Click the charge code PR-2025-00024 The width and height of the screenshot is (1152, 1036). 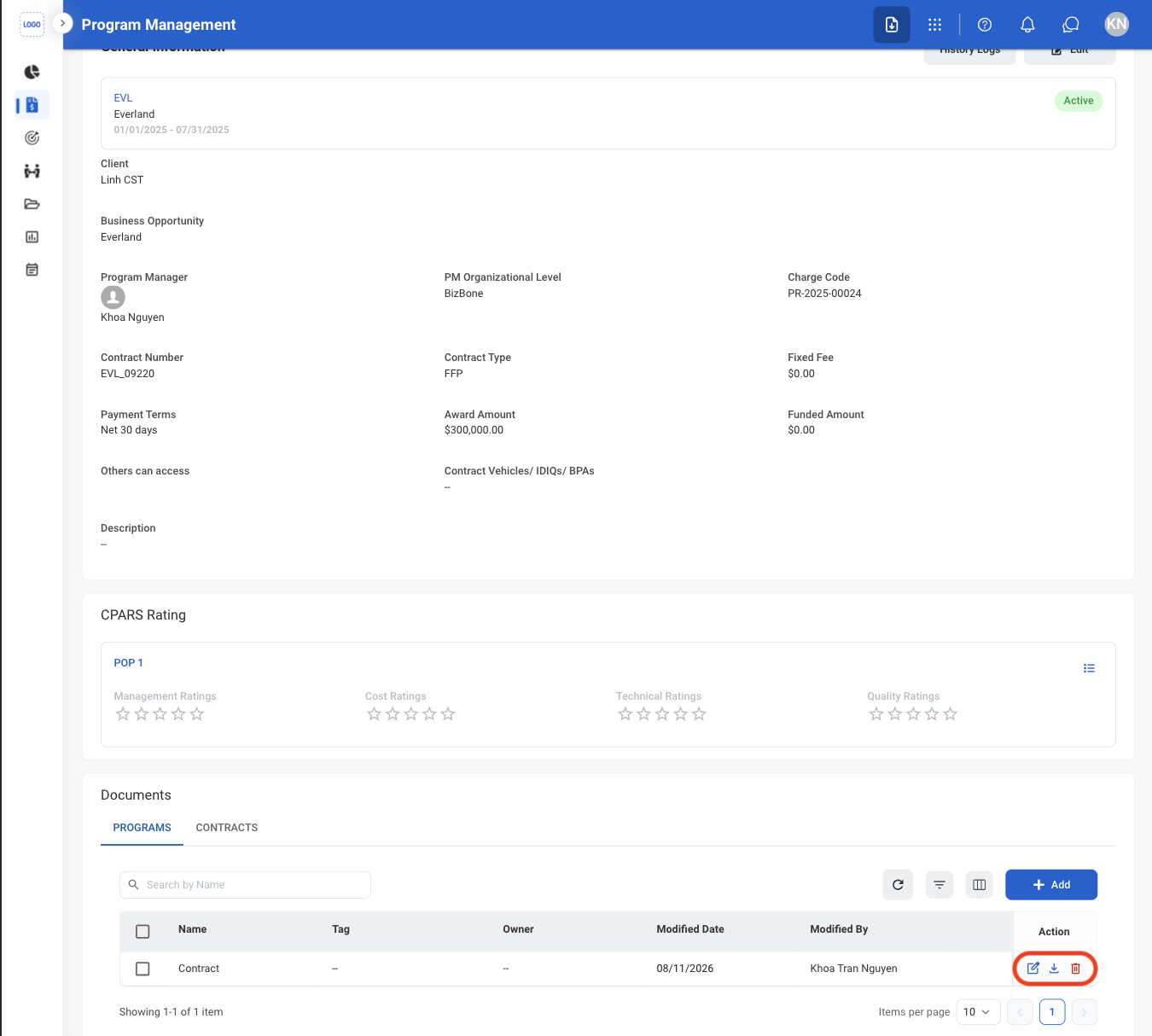point(824,294)
